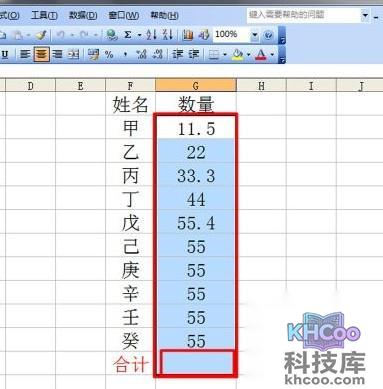Image resolution: width=383 pixels, height=389 pixels.
Task: Click the cell containing 55.4
Action: coord(196,222)
